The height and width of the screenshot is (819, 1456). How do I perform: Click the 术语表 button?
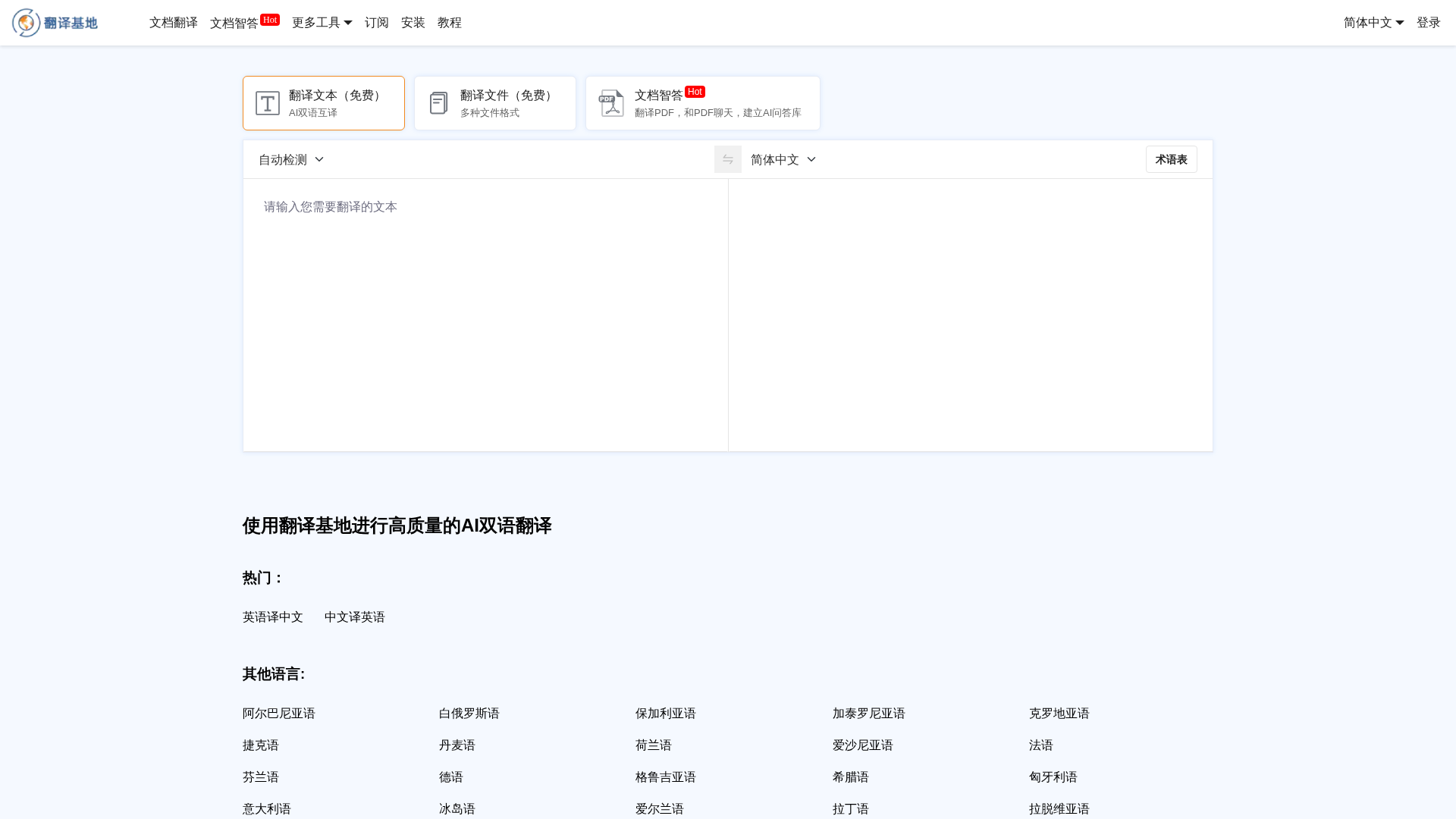point(1171,159)
